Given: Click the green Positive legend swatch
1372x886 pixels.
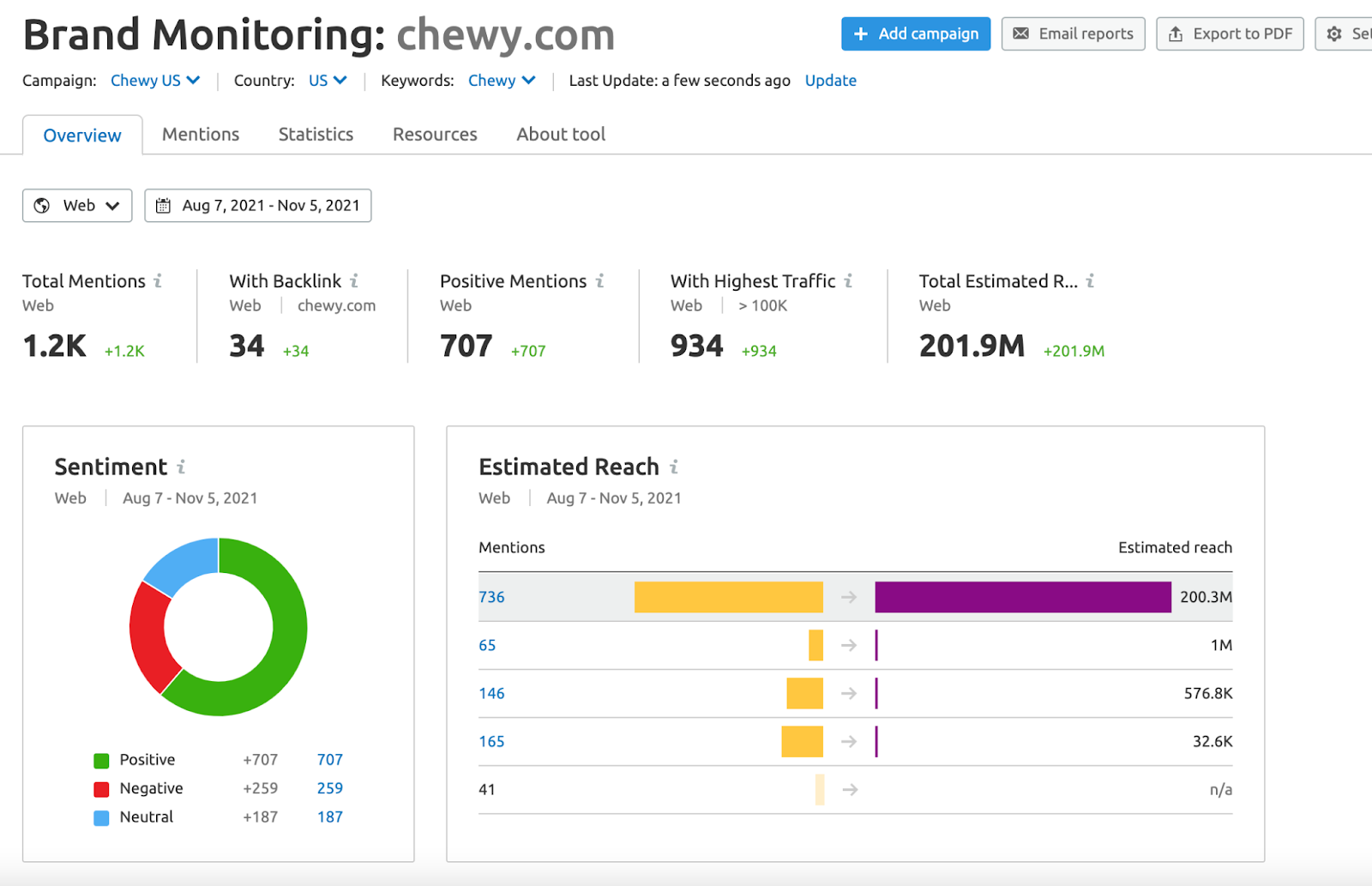Looking at the screenshot, I should 101,761.
